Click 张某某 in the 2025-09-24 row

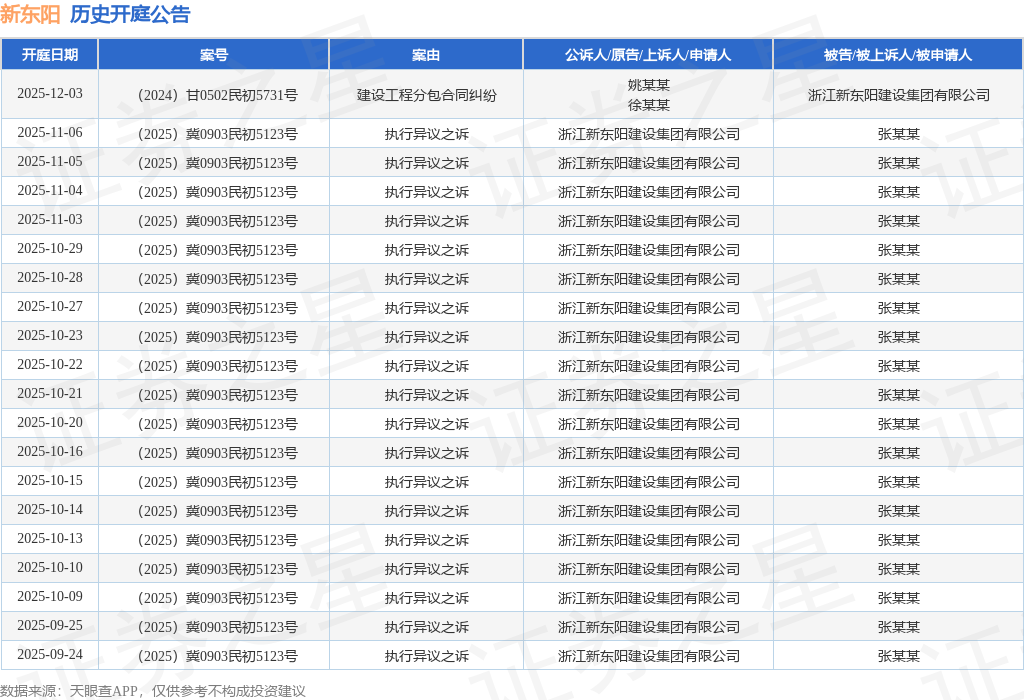click(899, 656)
